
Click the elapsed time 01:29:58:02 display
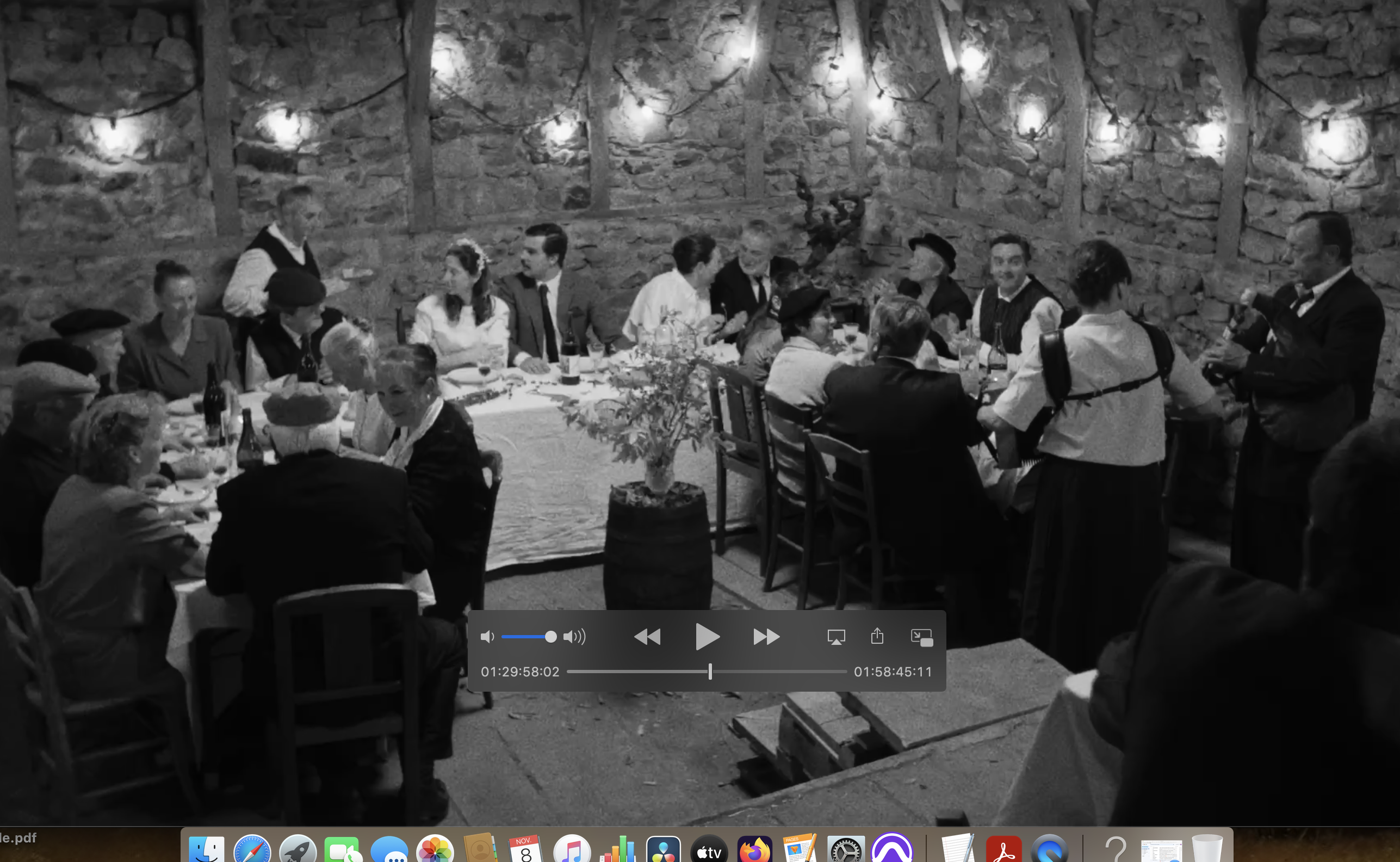click(x=519, y=672)
